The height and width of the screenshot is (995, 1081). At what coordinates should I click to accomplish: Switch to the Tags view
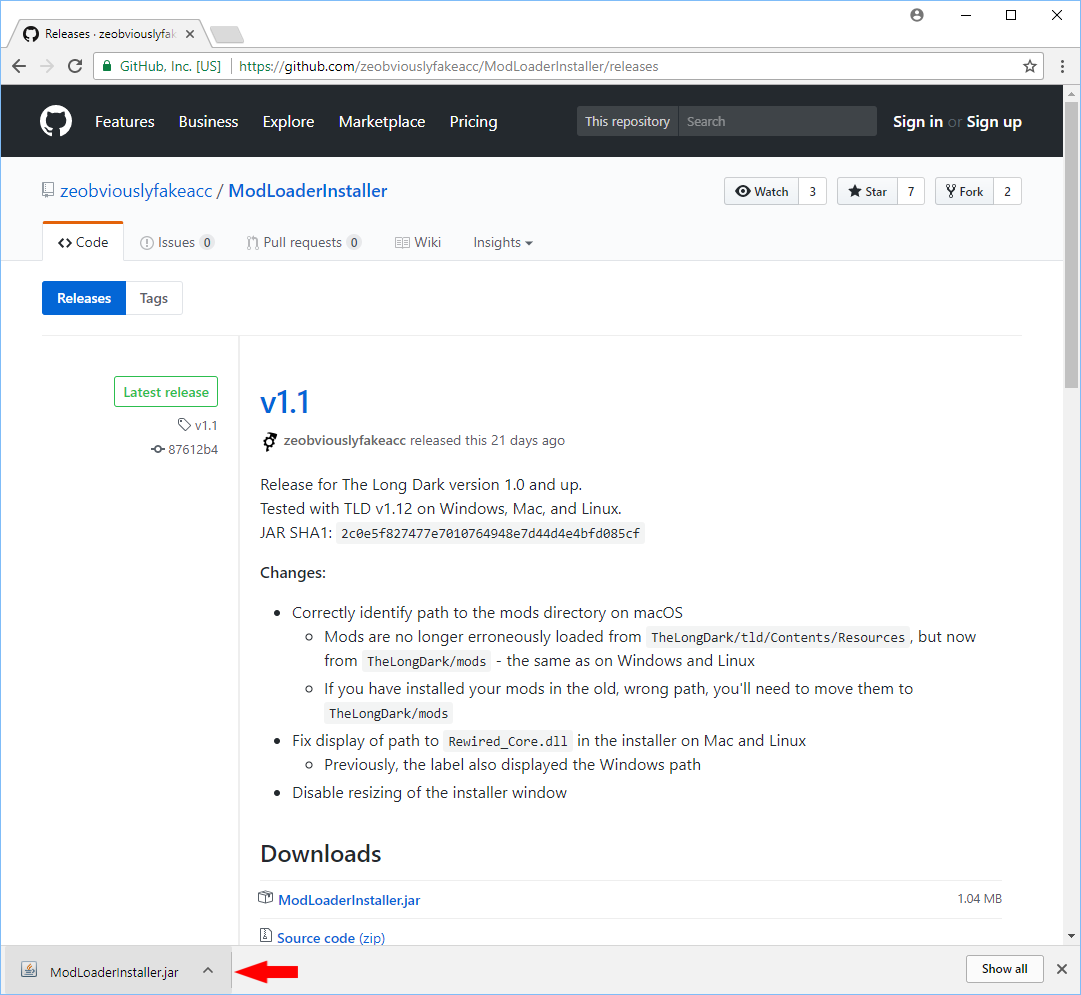pyautogui.click(x=154, y=298)
